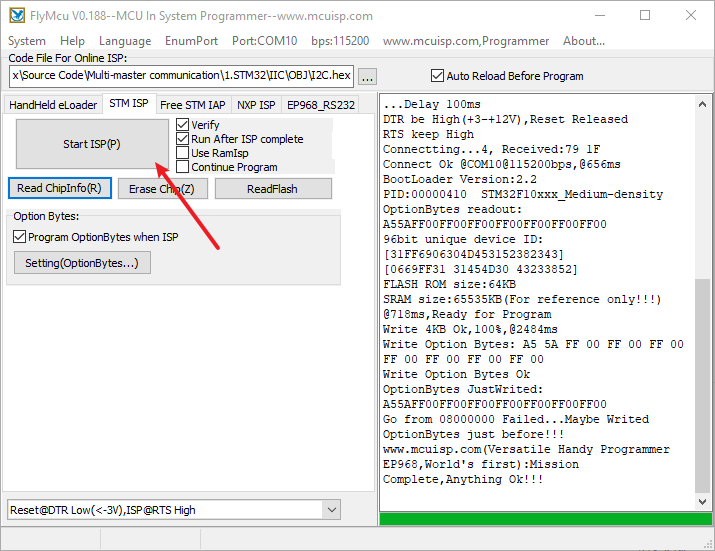The image size is (715, 551).
Task: Open the Language menu
Action: tap(125, 41)
